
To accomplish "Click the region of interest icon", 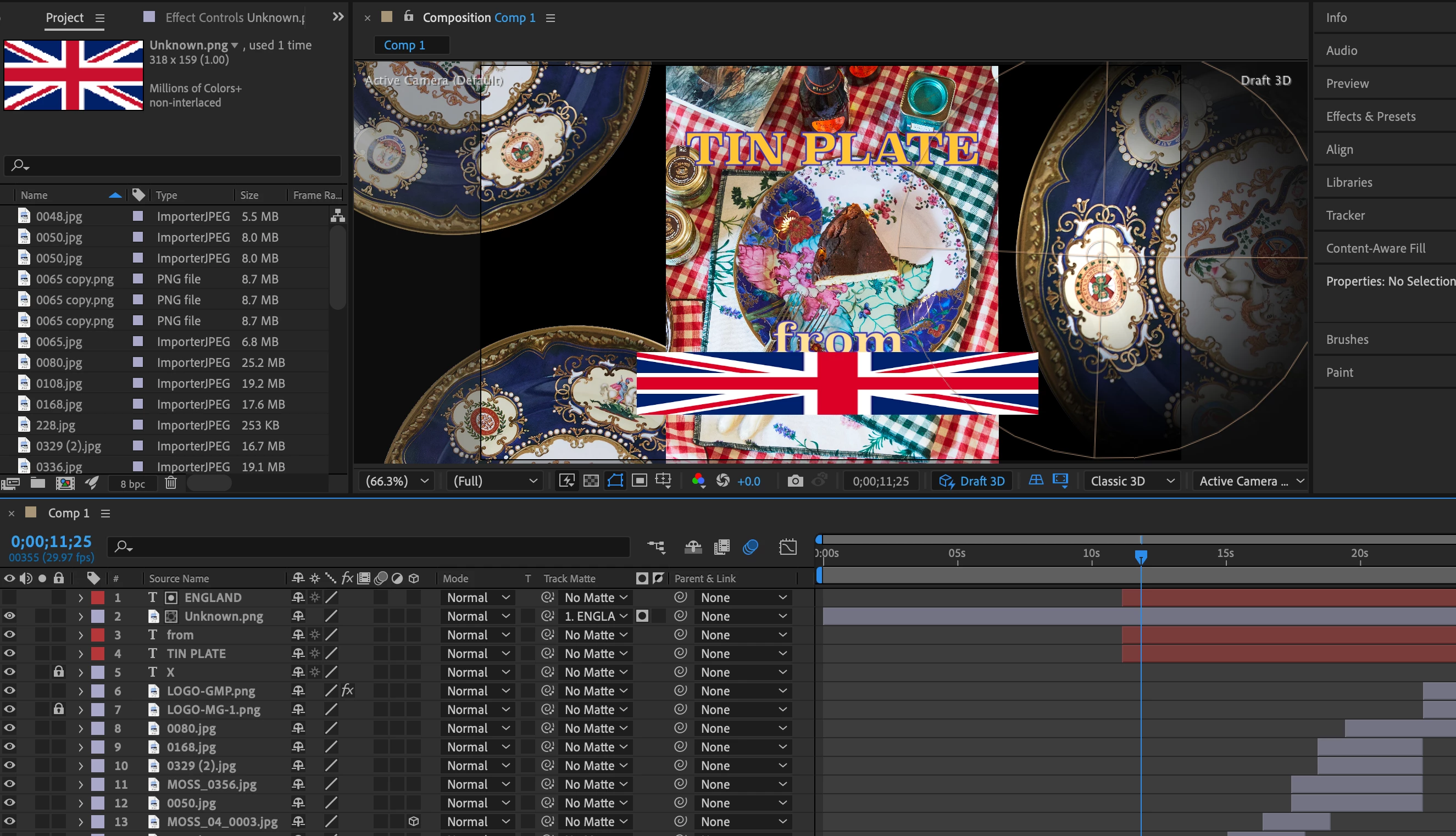I will [x=639, y=481].
